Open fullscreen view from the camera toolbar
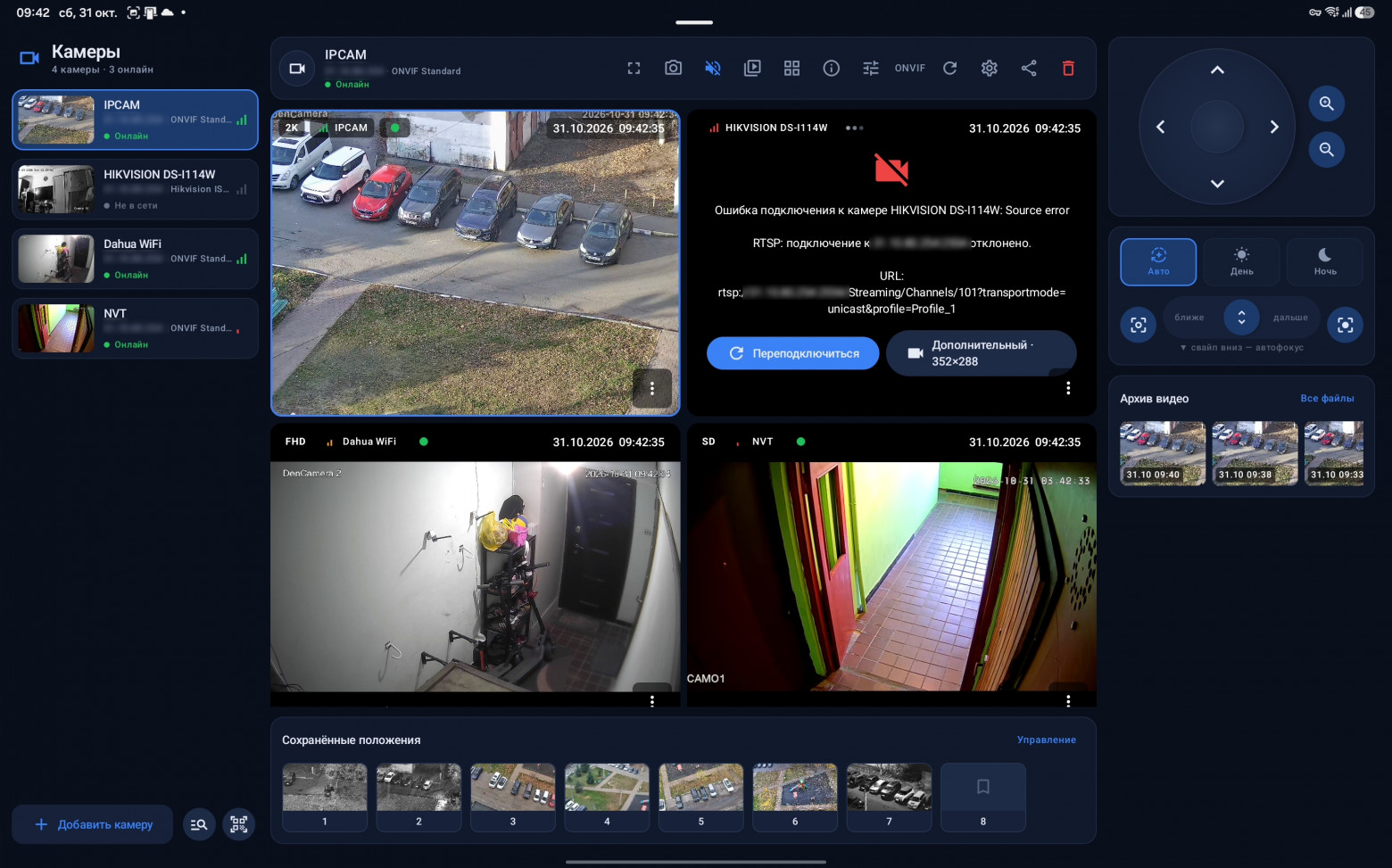This screenshot has height=868, width=1392. pyautogui.click(x=634, y=69)
